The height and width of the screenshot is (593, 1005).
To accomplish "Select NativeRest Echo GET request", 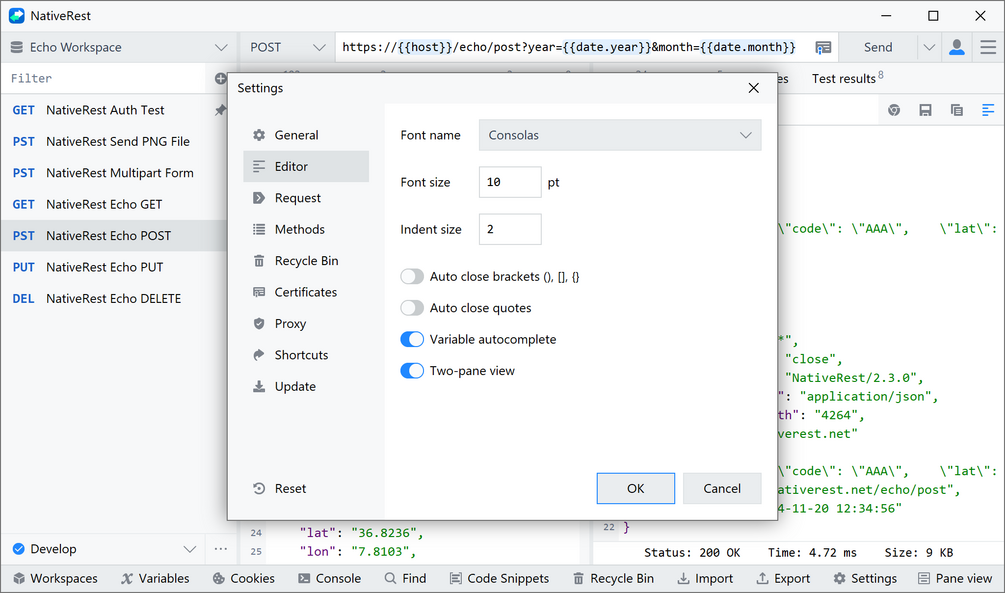I will (x=114, y=205).
